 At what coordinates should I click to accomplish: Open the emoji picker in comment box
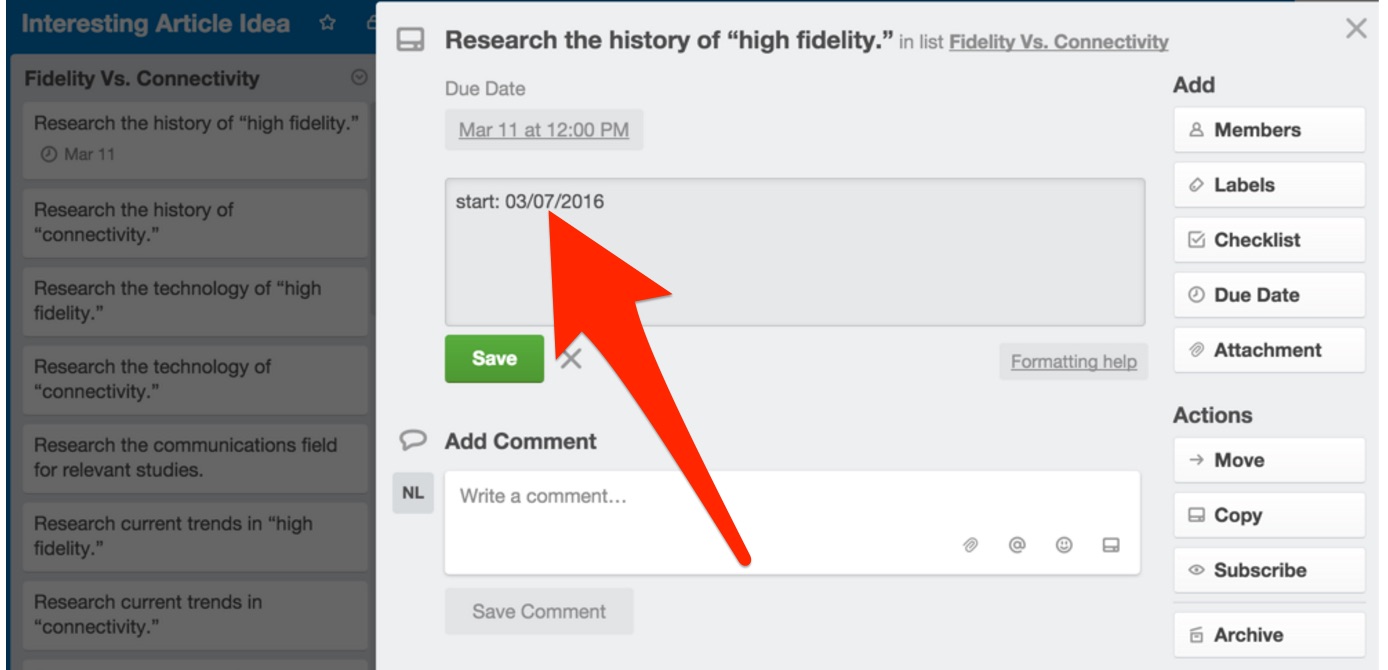(1064, 545)
